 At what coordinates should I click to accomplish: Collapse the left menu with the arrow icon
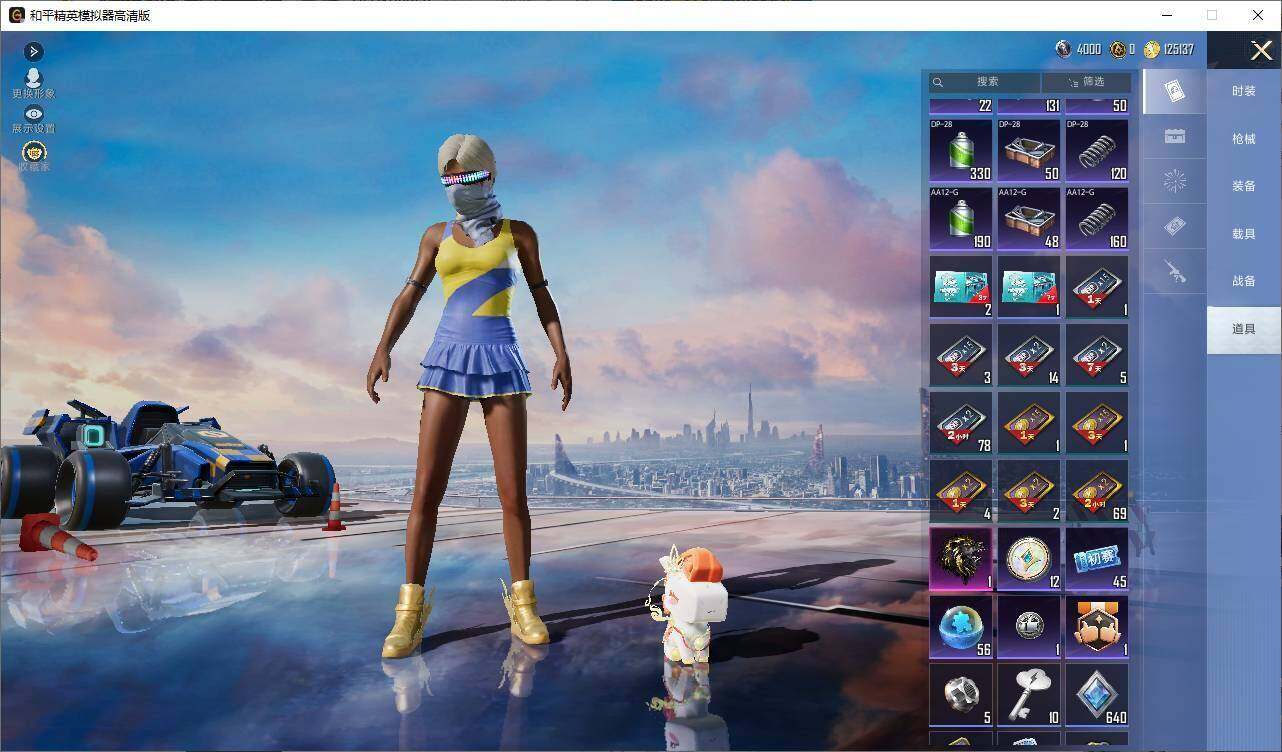(x=34, y=51)
